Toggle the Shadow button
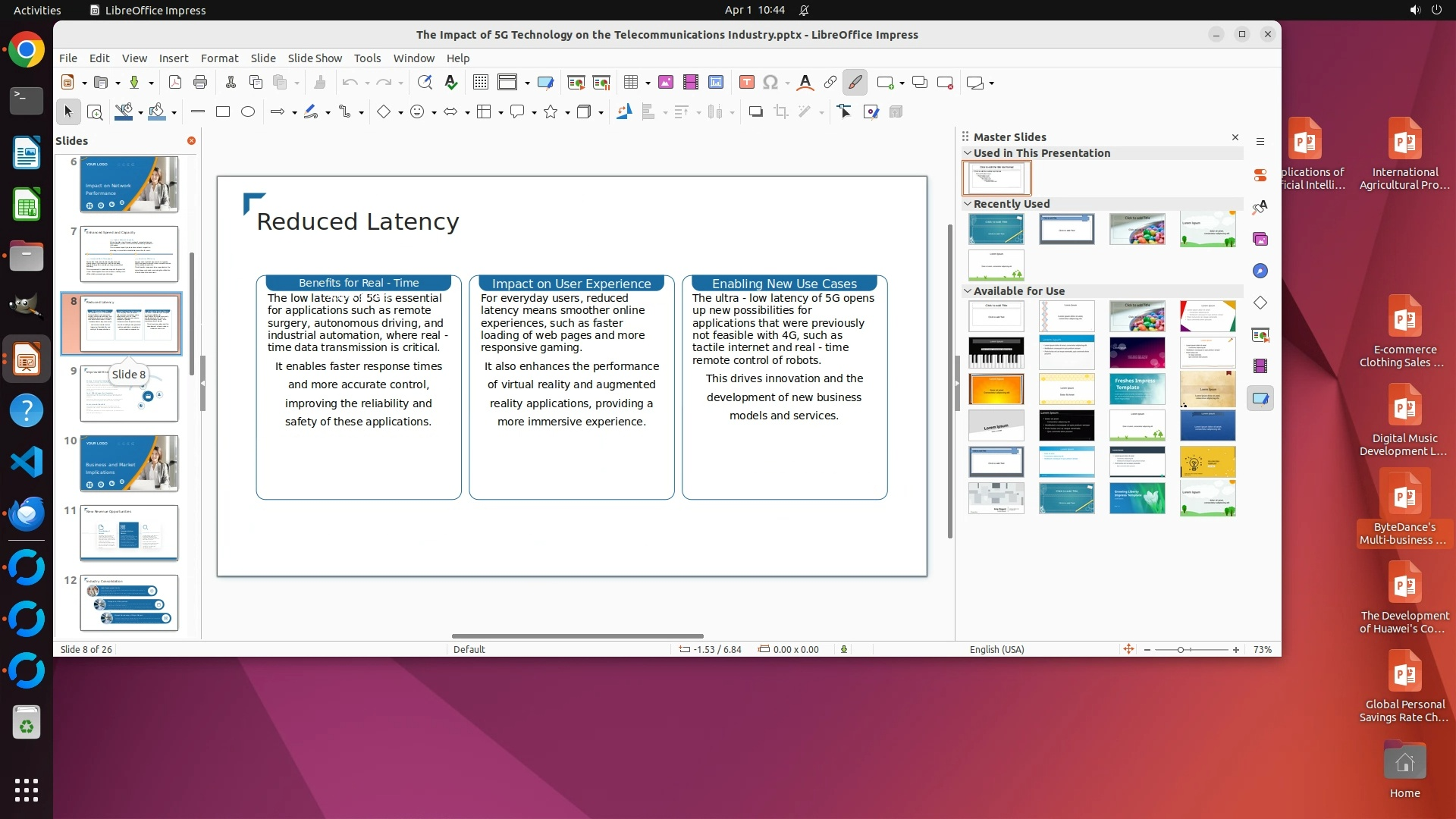Image resolution: width=1456 pixels, height=819 pixels. point(755,112)
